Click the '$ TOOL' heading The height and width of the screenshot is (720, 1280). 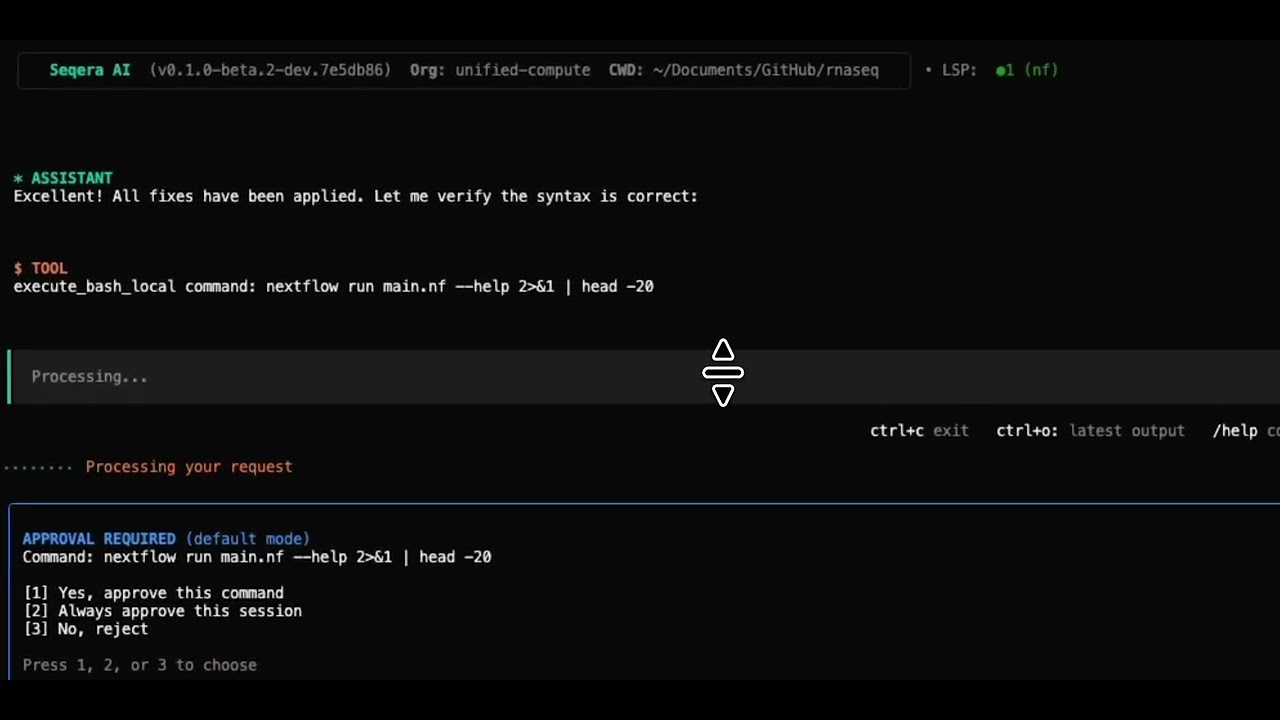(x=41, y=268)
